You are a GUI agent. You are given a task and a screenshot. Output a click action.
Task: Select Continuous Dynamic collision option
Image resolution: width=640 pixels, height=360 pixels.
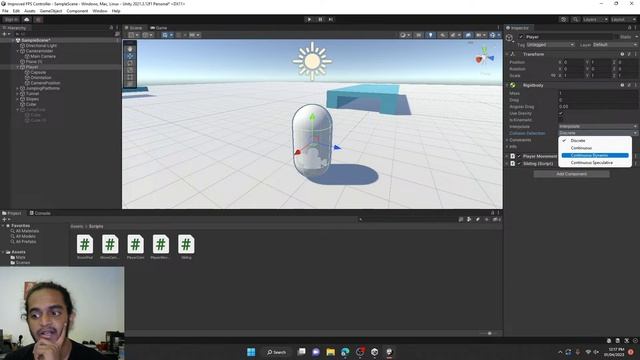pos(595,156)
